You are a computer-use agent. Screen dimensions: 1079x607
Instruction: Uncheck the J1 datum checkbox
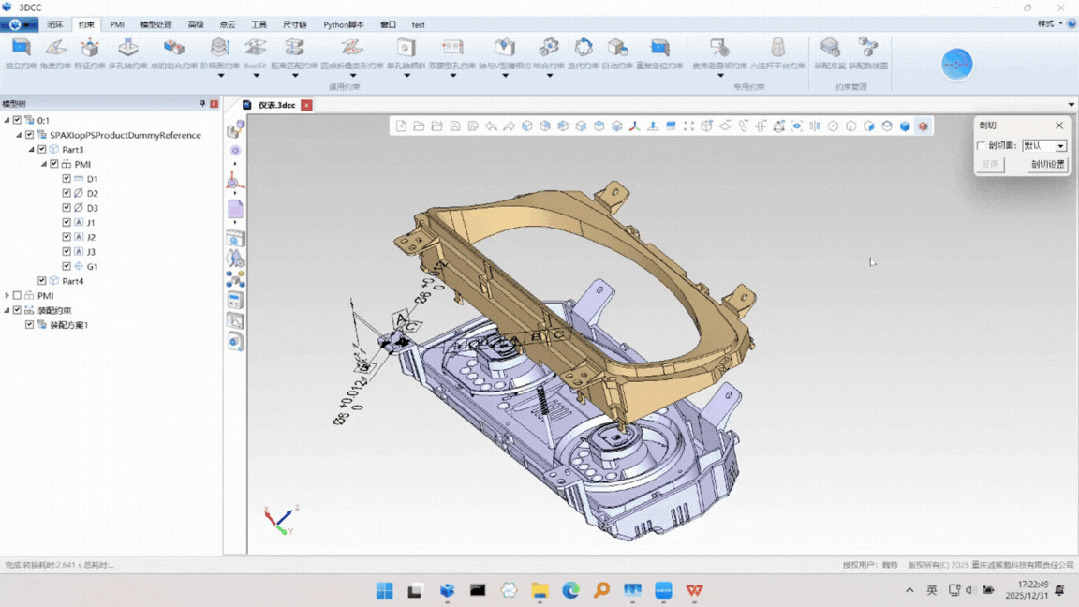(x=67, y=222)
